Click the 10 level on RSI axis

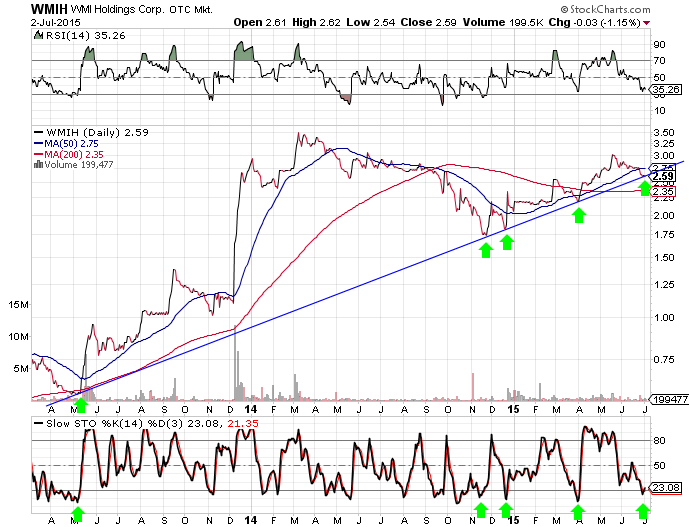(659, 111)
